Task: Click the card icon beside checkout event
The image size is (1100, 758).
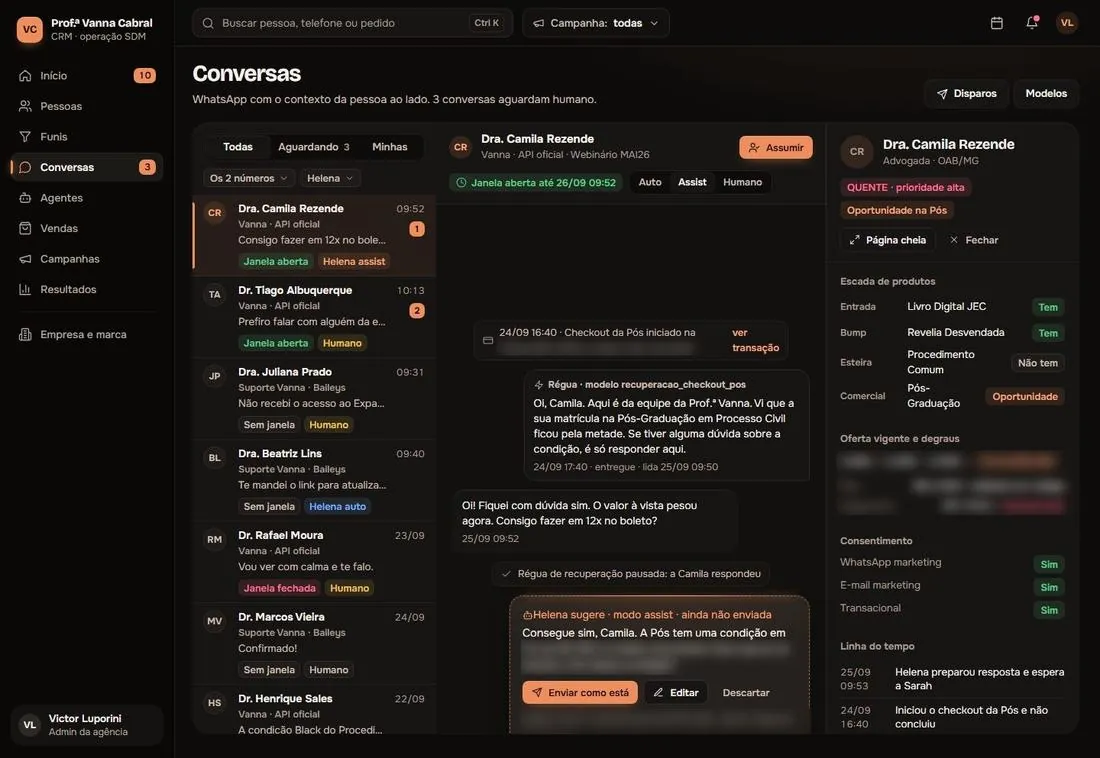Action: (x=488, y=340)
